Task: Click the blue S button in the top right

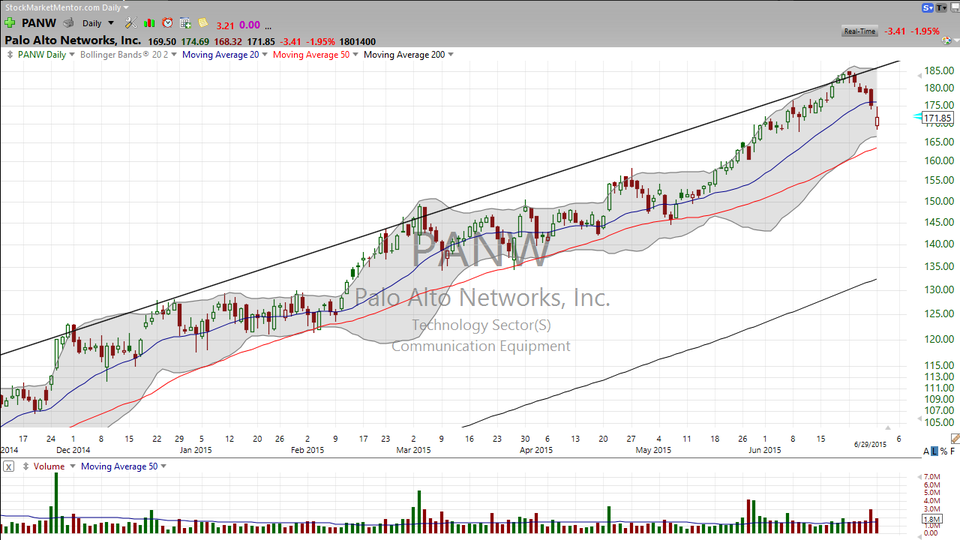Action: [928, 7]
